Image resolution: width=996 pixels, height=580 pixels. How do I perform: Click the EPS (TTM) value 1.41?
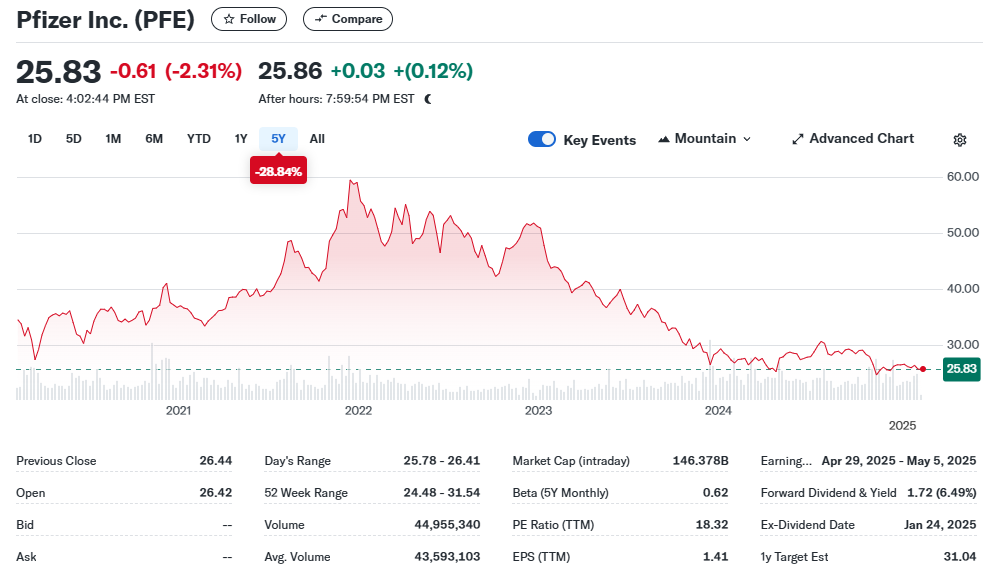715,556
